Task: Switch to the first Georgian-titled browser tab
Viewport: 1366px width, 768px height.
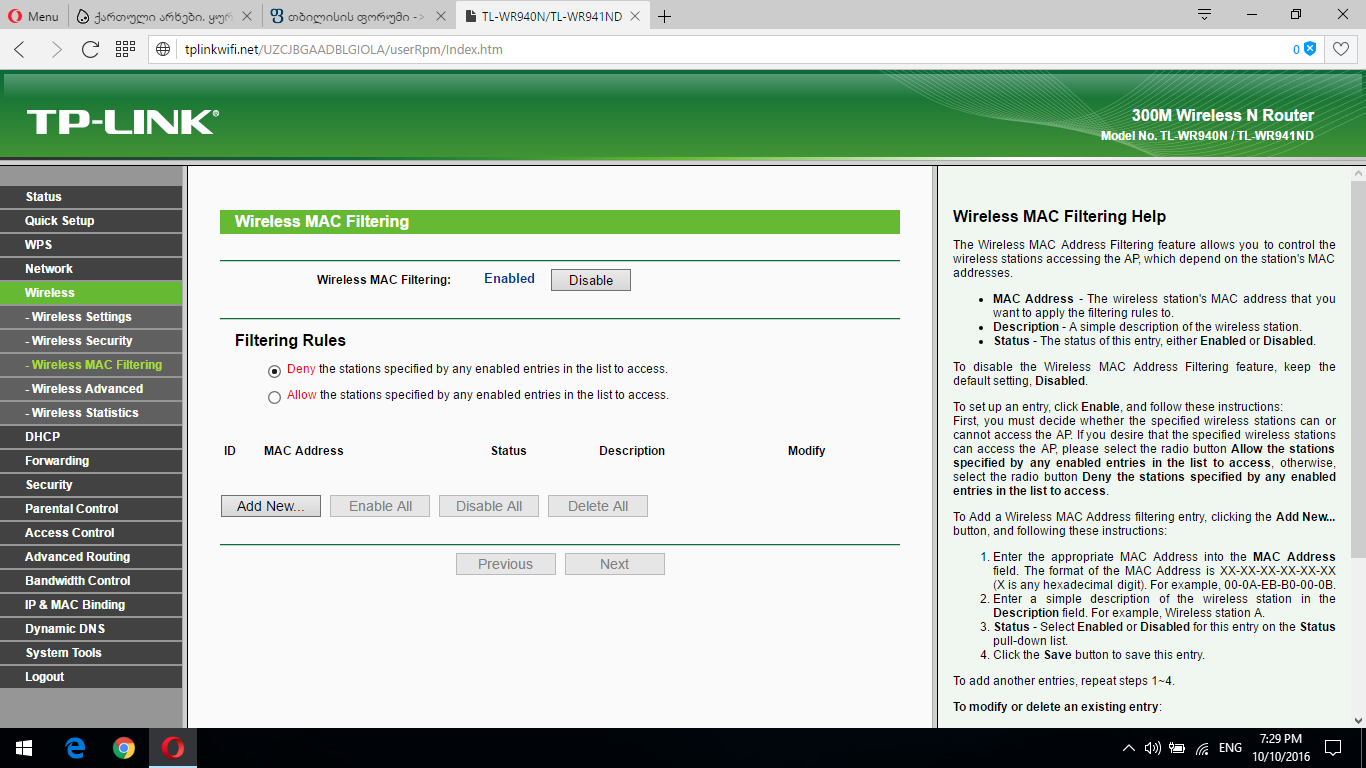Action: (x=164, y=16)
